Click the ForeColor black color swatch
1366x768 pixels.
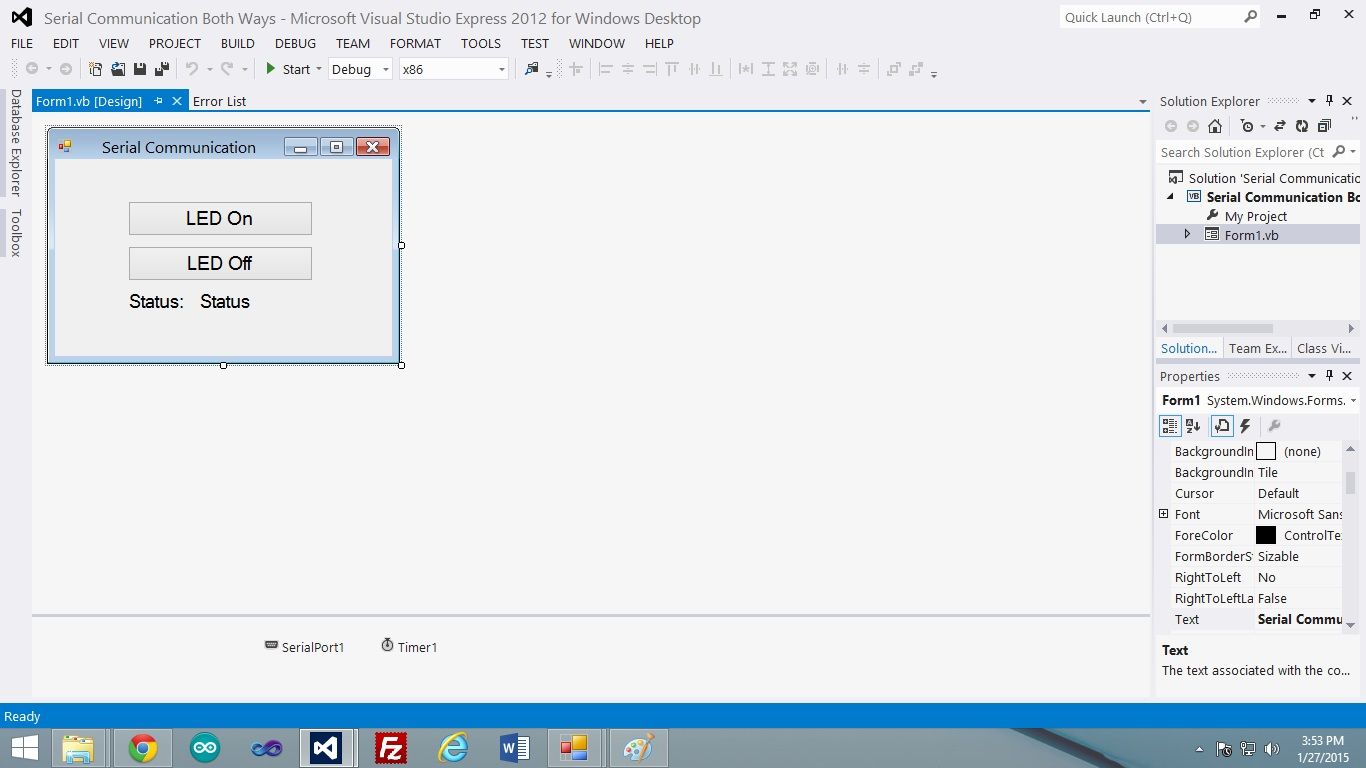(x=1265, y=535)
